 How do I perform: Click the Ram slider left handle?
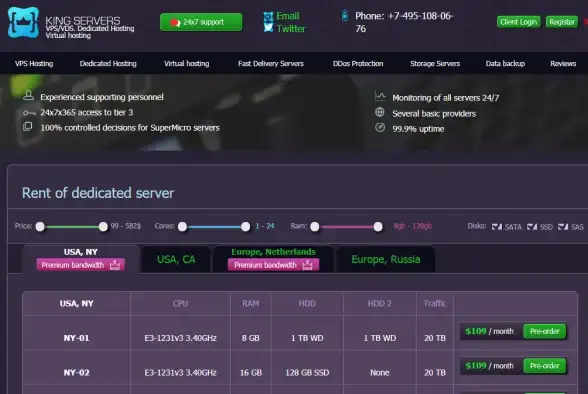[x=315, y=226]
